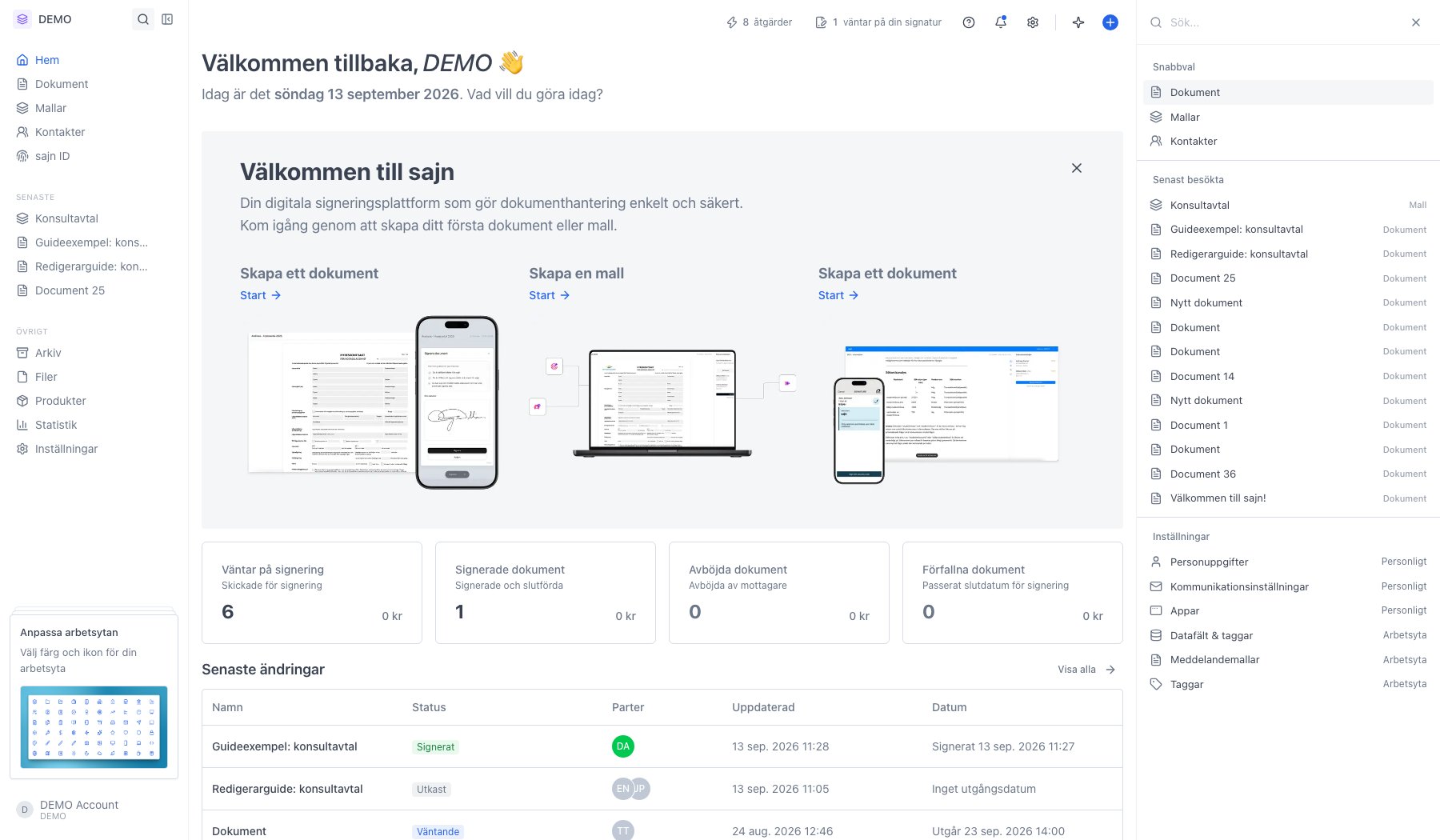Open Kontakter in the left sidebar
1440x840 pixels.
click(94, 132)
